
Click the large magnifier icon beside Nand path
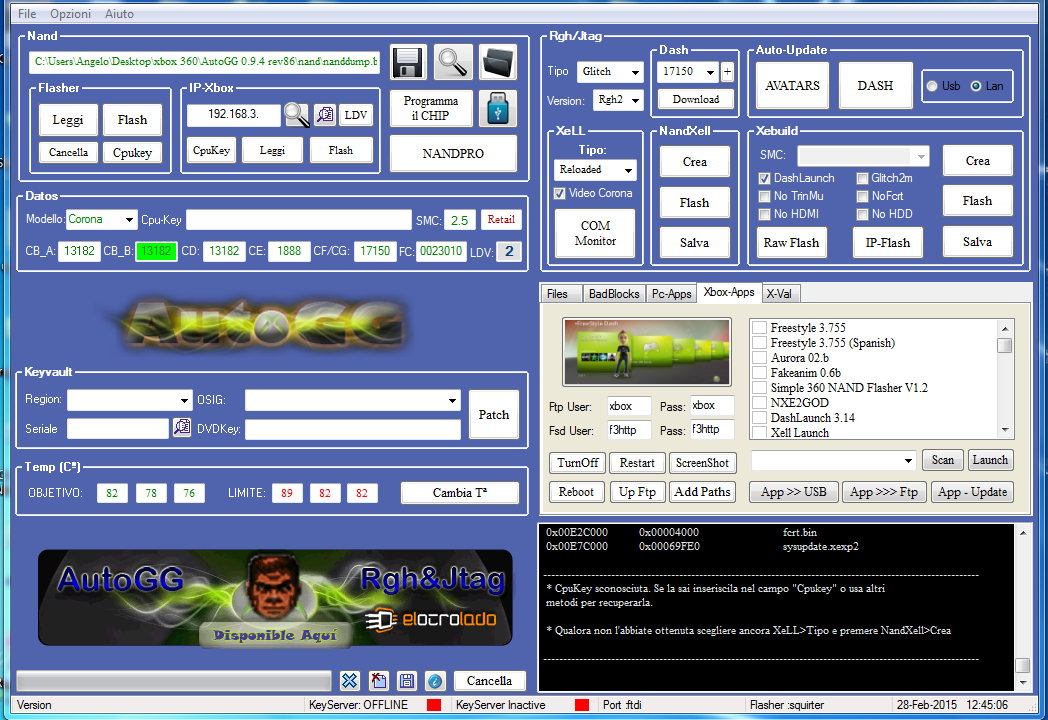453,62
